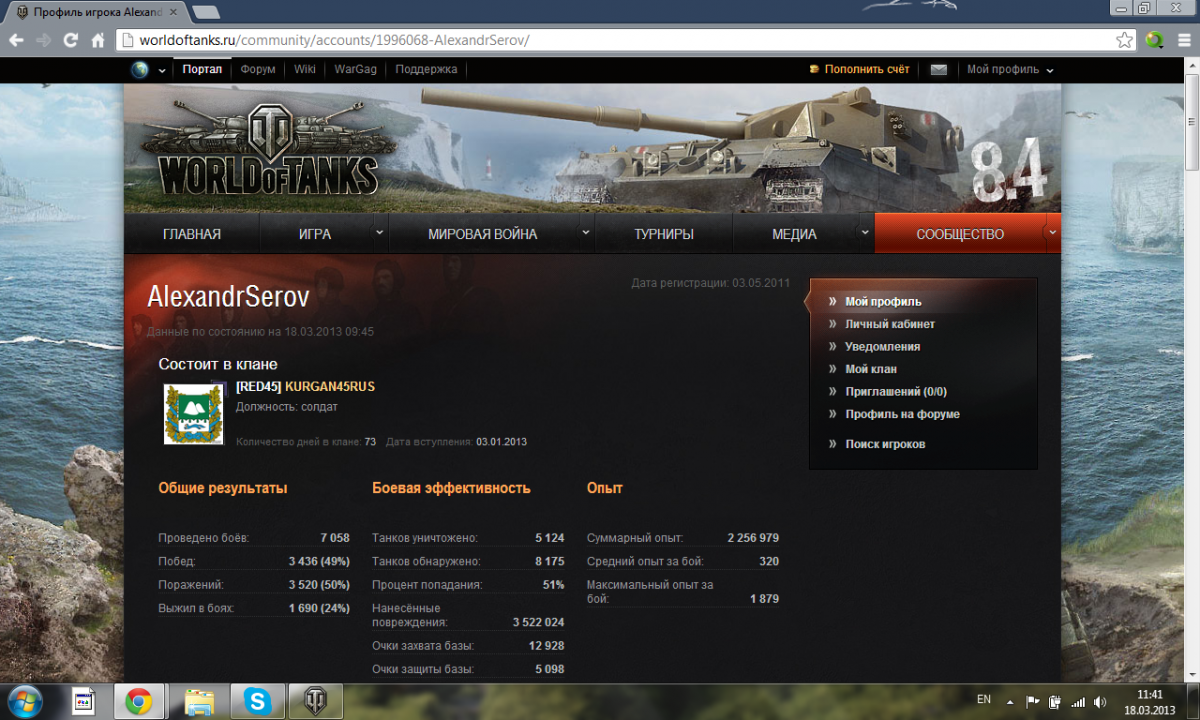
Task: Expand the СООБЩЕСТВО menu arrow
Action: [1052, 232]
